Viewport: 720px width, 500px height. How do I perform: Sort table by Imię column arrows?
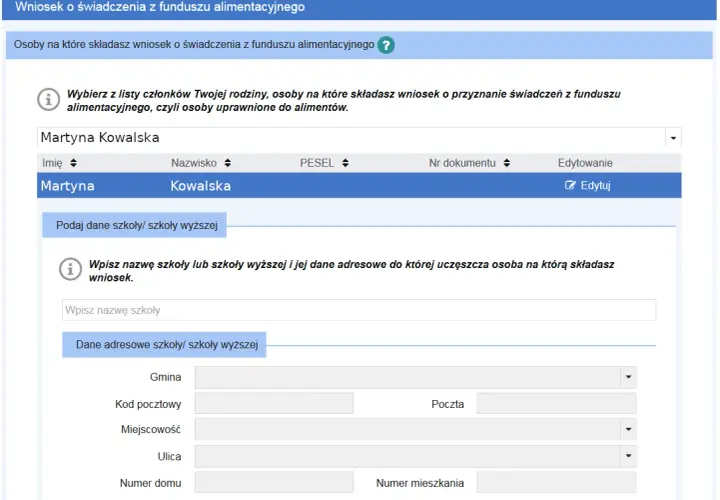(73, 163)
